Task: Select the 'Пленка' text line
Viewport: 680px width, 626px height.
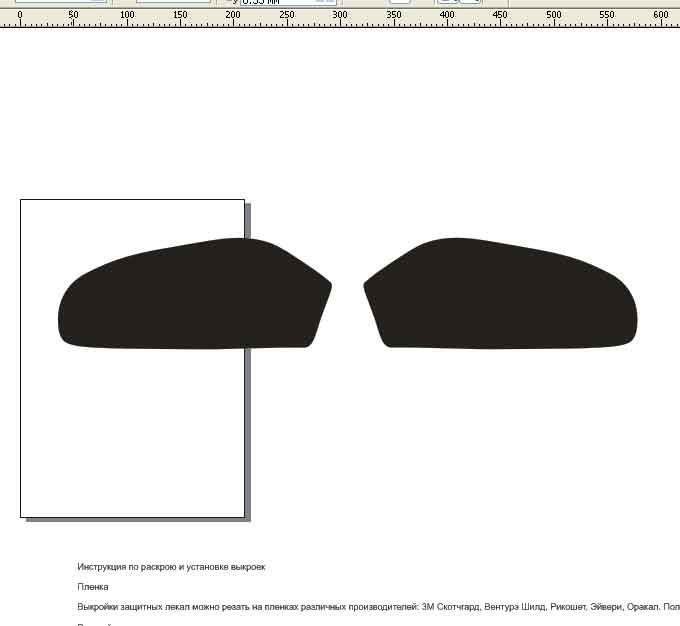Action: pos(93,587)
